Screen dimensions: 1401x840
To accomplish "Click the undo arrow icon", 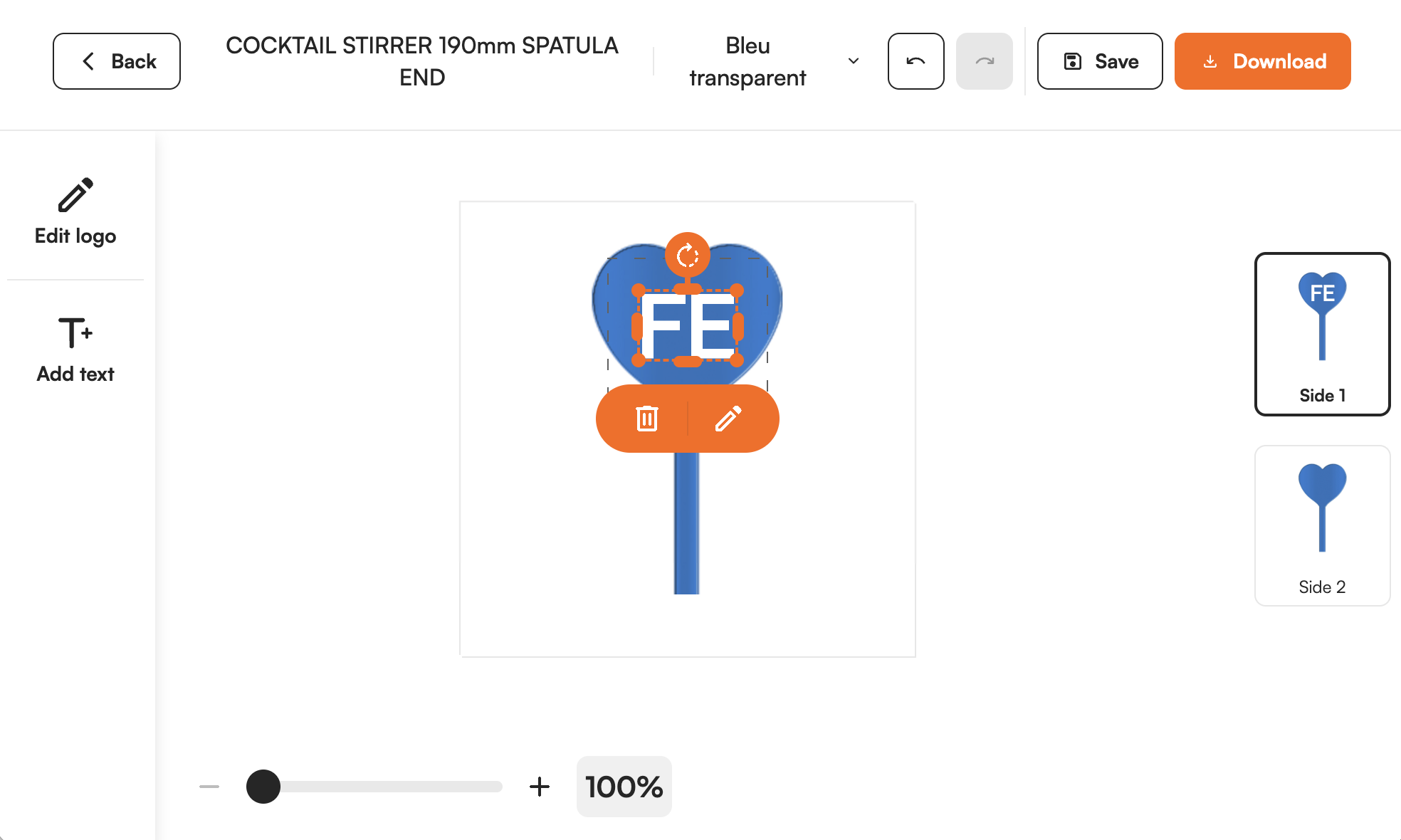I will (x=915, y=61).
